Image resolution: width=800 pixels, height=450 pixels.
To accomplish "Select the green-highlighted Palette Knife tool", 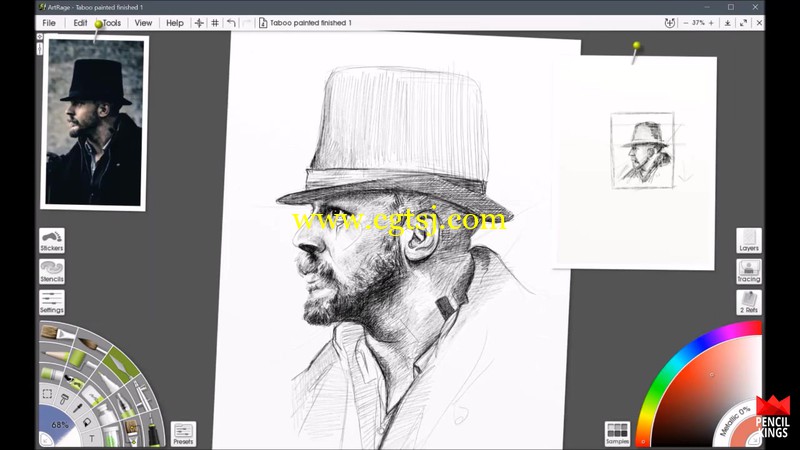I will [x=121, y=365].
